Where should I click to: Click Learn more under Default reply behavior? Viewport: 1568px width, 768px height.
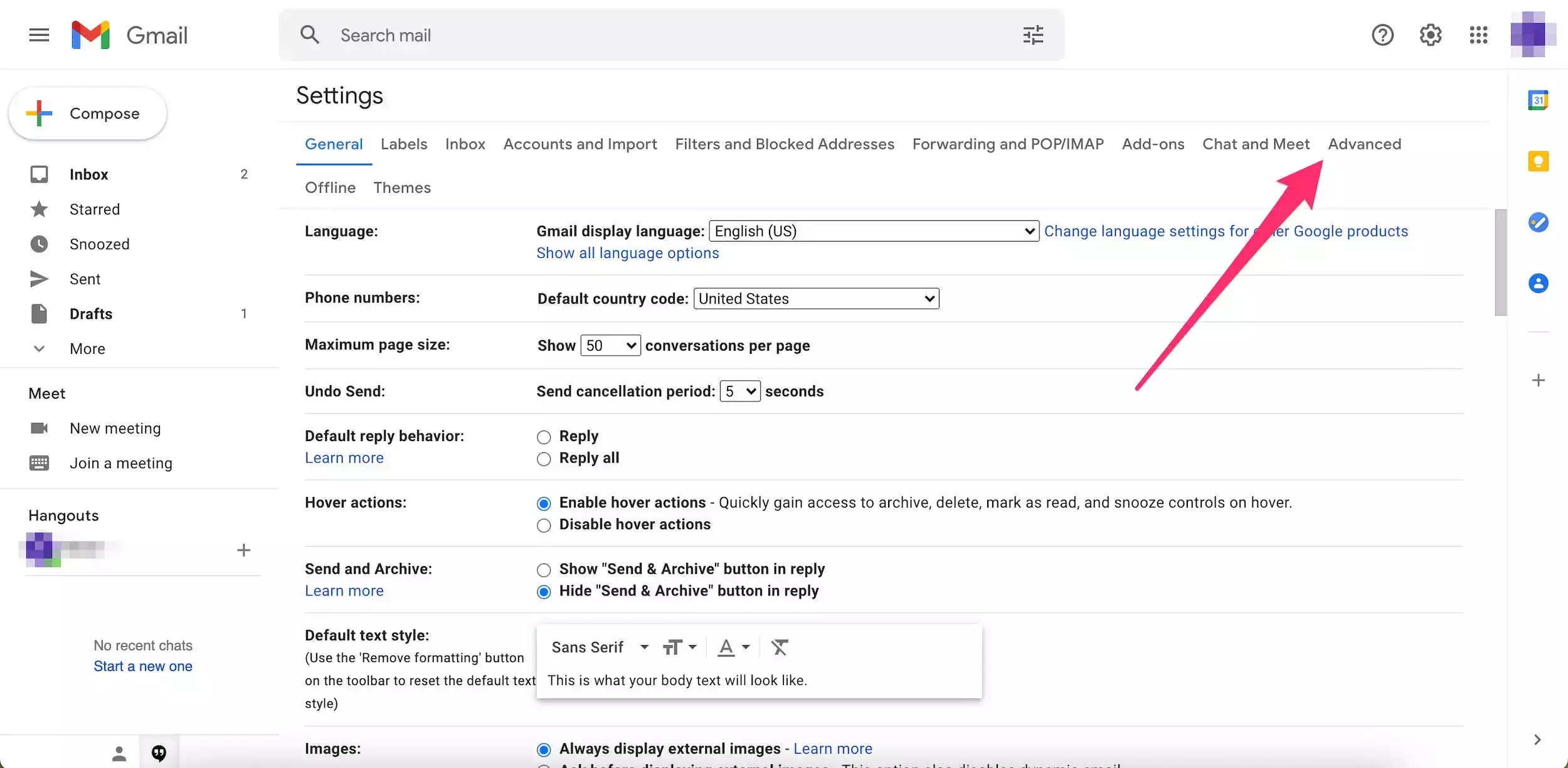point(344,458)
